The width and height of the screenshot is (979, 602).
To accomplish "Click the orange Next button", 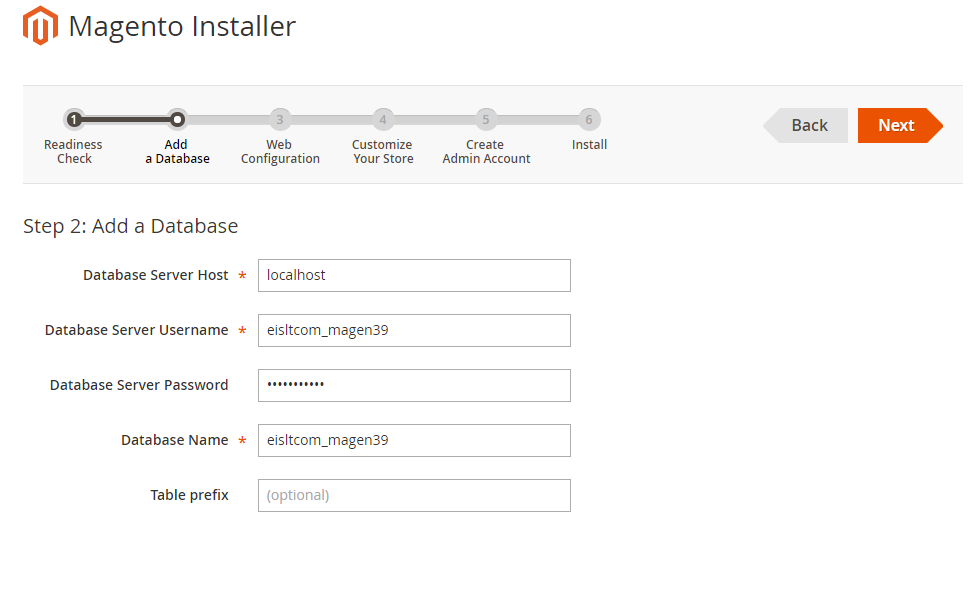I will 900,126.
